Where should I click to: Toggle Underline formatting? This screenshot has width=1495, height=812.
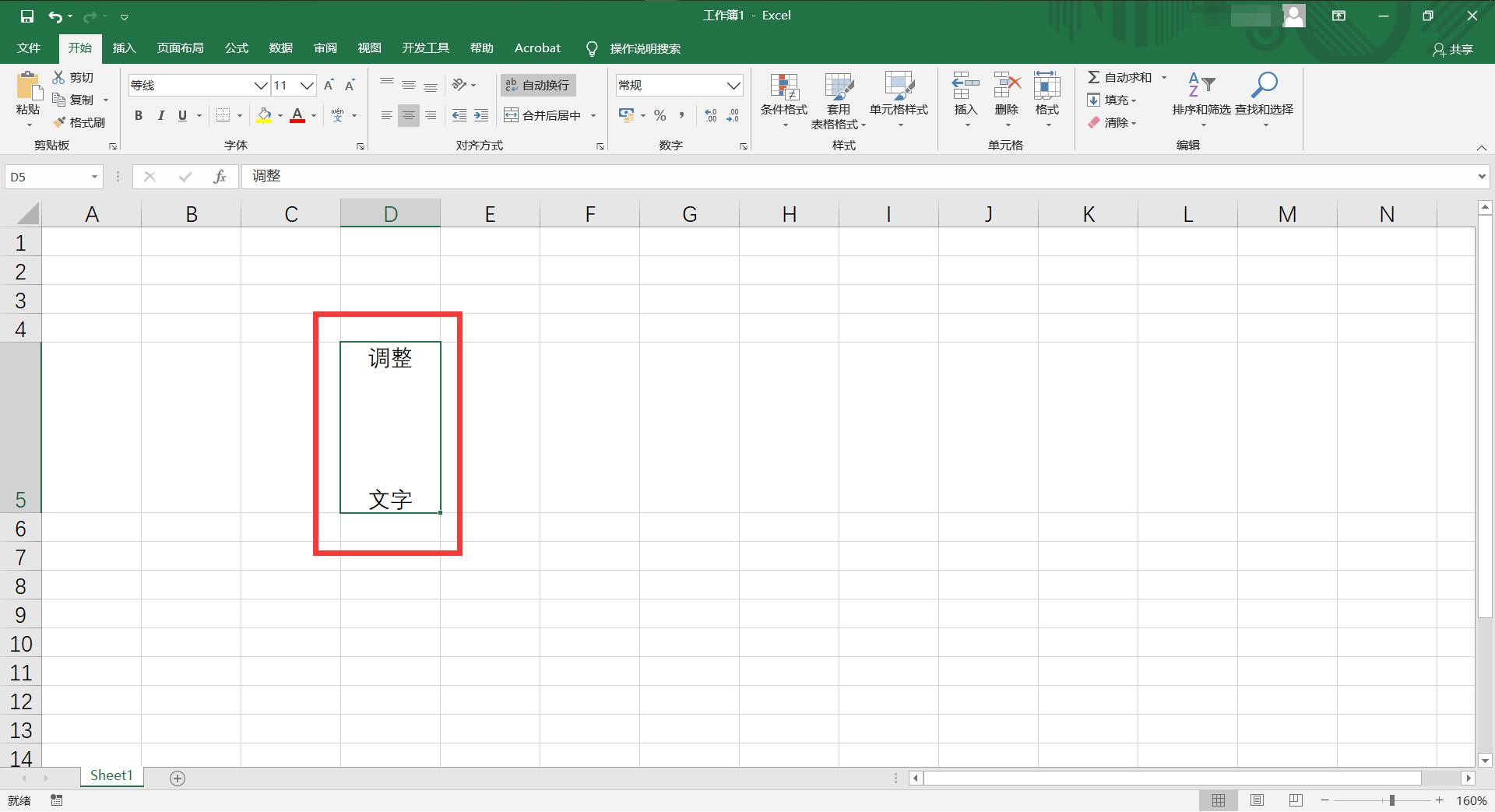[182, 115]
